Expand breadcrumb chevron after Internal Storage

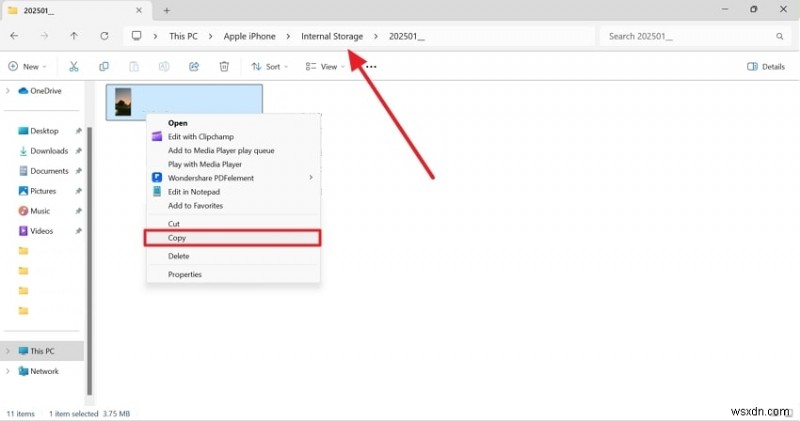coord(376,36)
